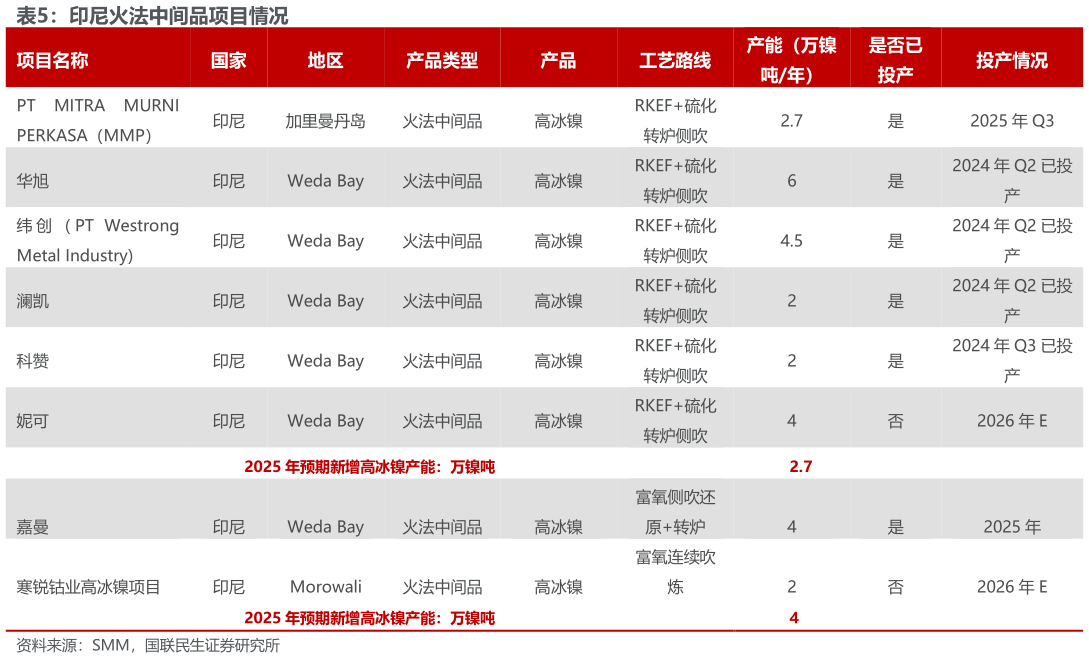Select the 妮可 project name
The image size is (1089, 658).
click(x=33, y=420)
